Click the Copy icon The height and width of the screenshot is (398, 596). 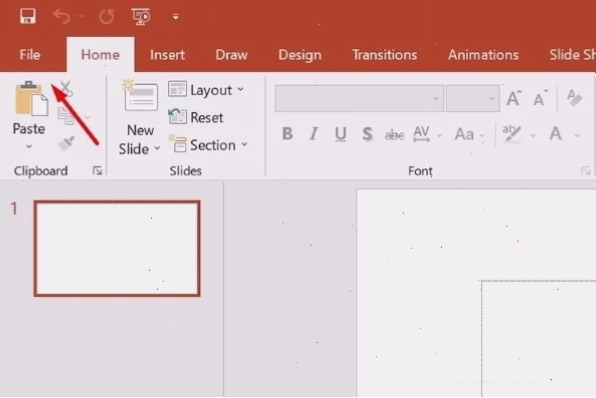[x=66, y=116]
